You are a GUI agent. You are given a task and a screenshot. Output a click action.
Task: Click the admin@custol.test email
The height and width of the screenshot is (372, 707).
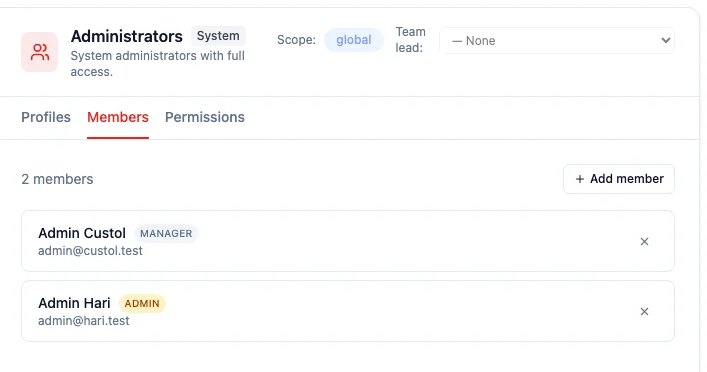[90, 251]
